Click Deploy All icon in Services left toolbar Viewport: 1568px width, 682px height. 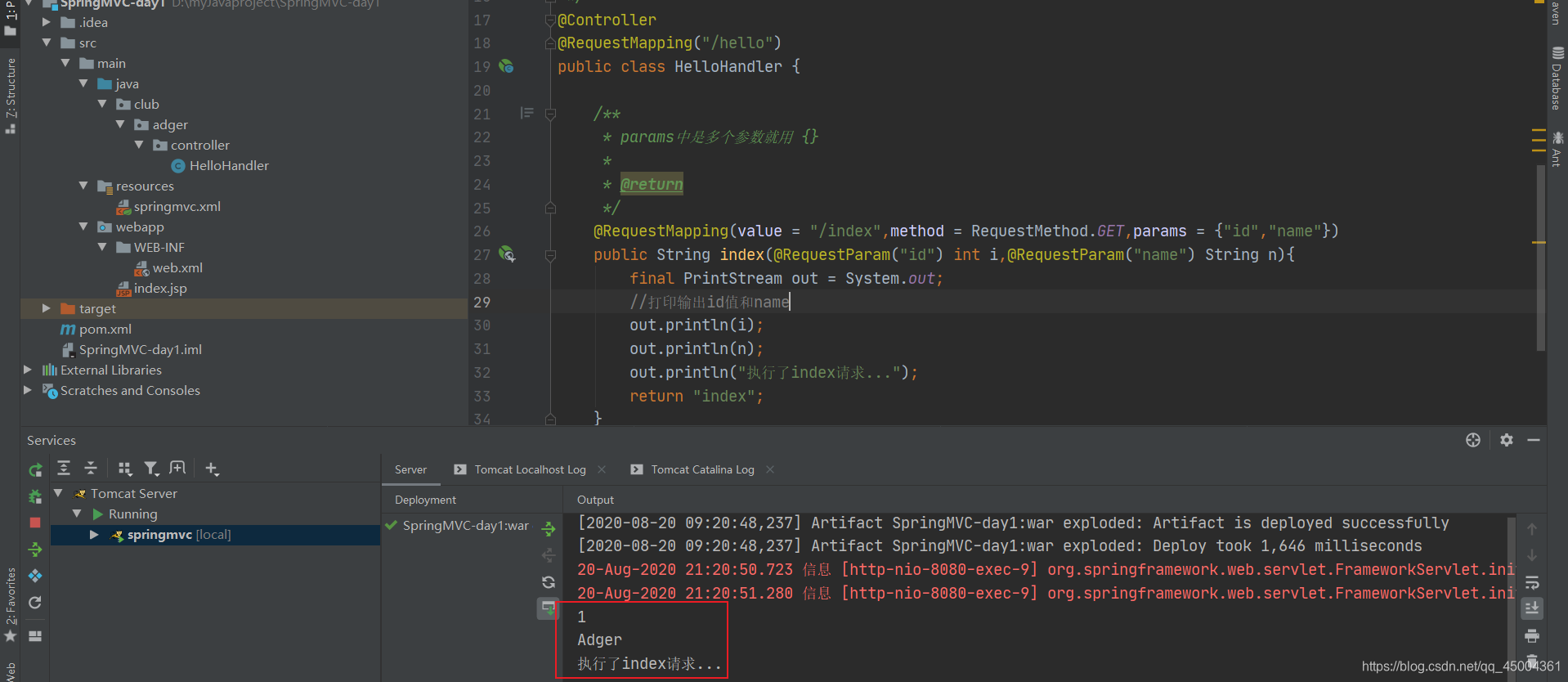(x=35, y=550)
